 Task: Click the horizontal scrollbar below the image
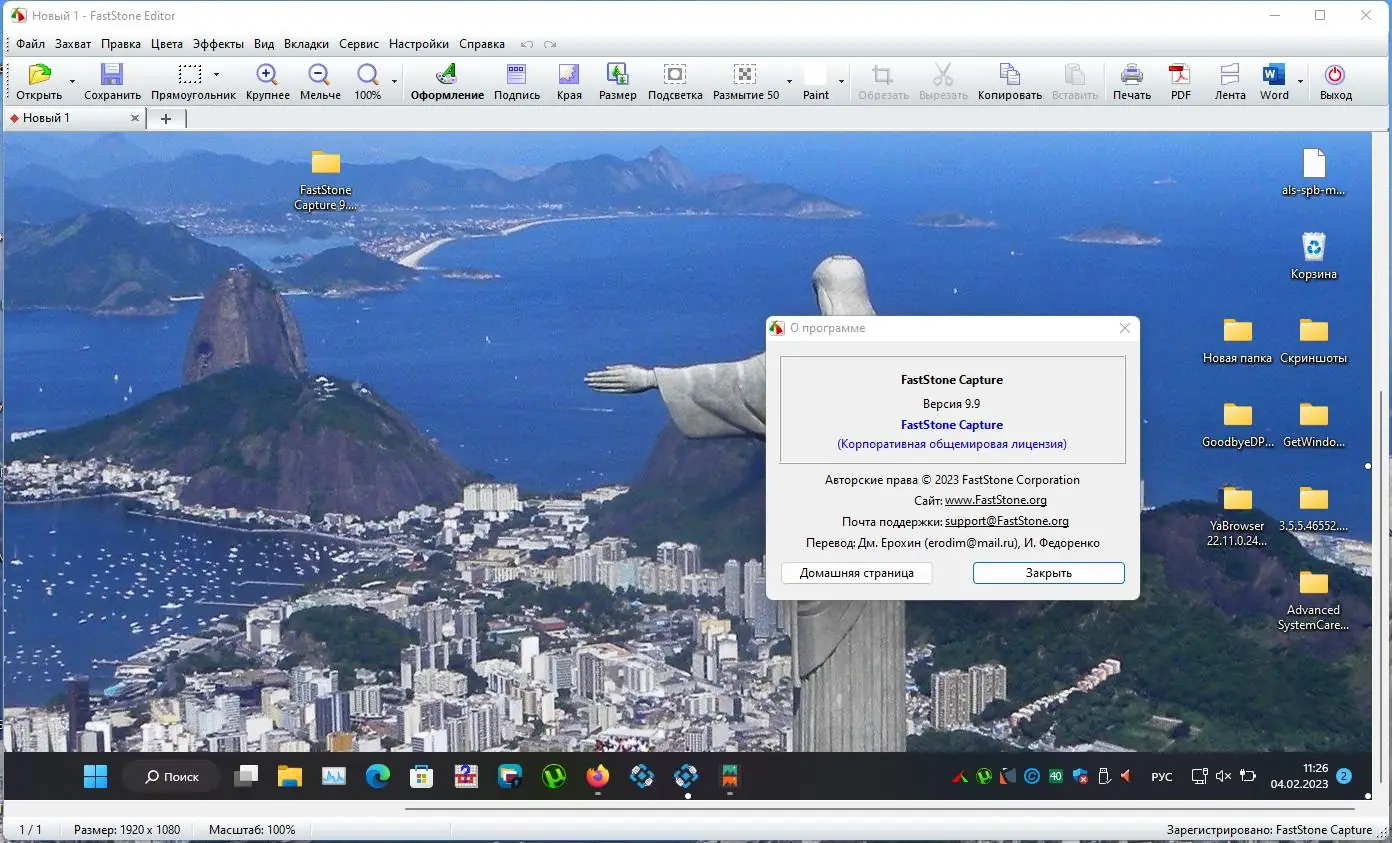click(x=880, y=809)
